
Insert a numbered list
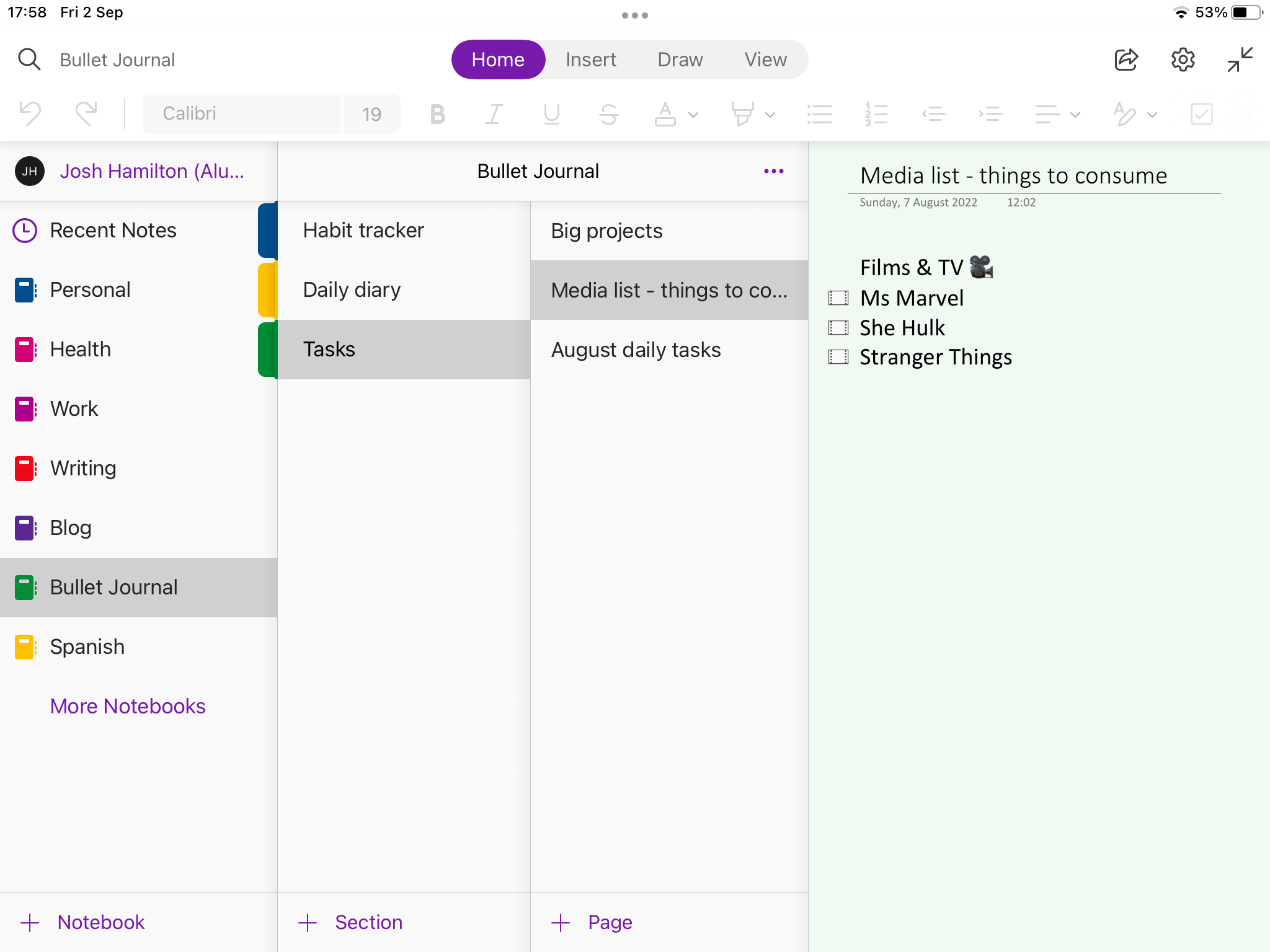(x=876, y=114)
